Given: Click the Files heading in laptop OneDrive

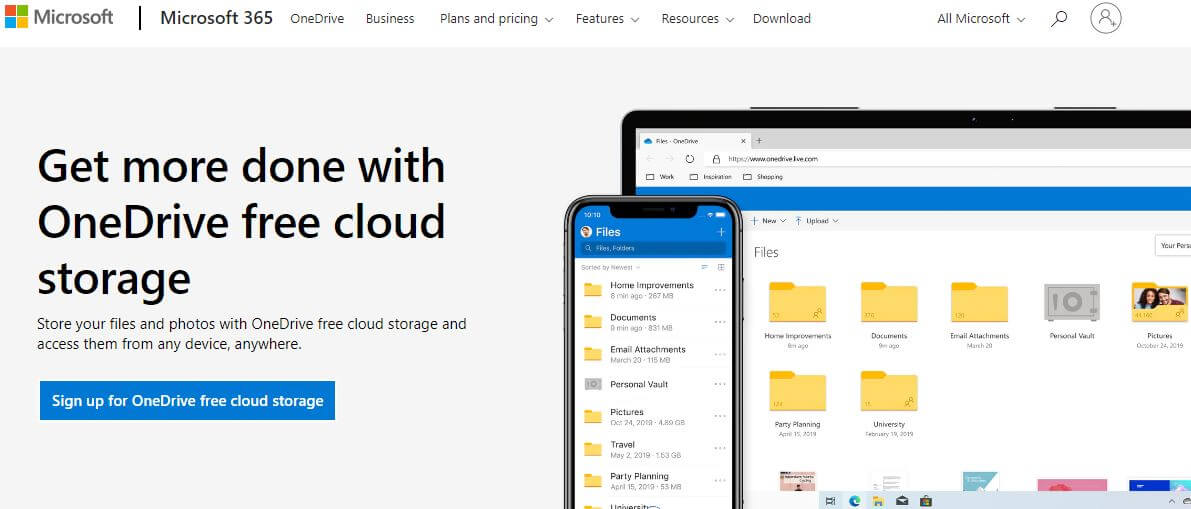Looking at the screenshot, I should (766, 252).
